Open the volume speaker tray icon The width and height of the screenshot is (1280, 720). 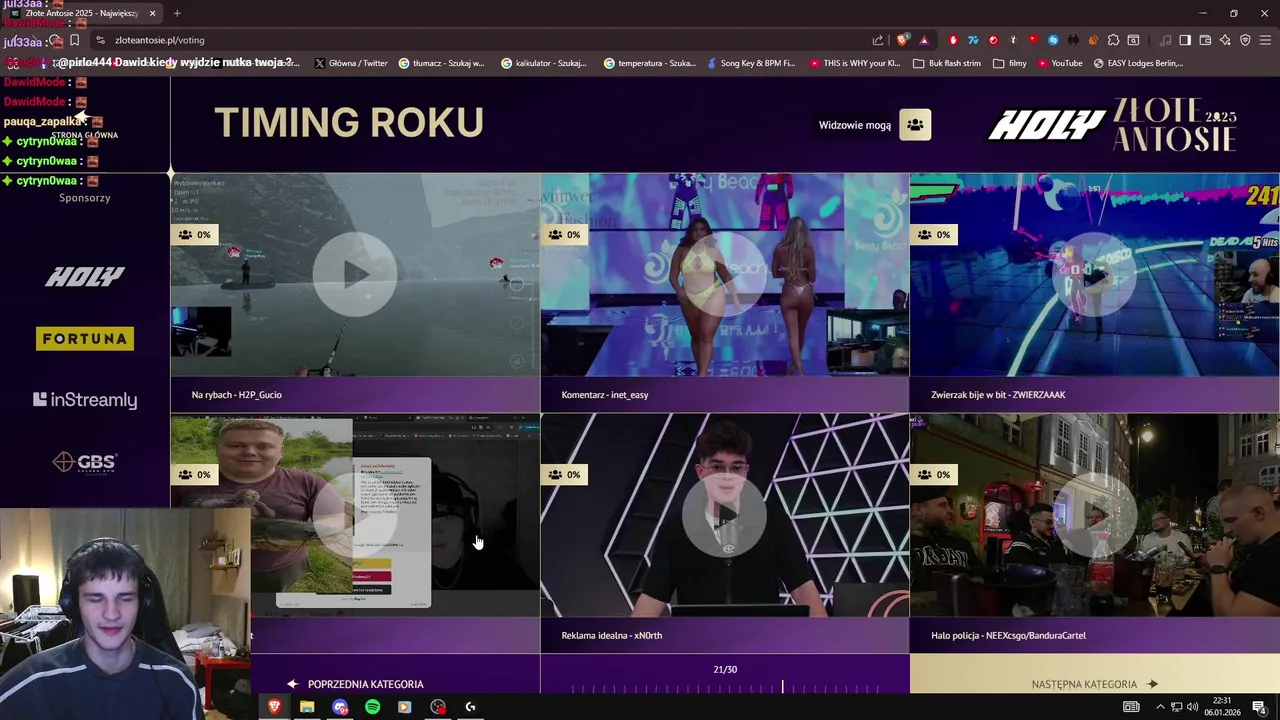pyautogui.click(x=1192, y=707)
